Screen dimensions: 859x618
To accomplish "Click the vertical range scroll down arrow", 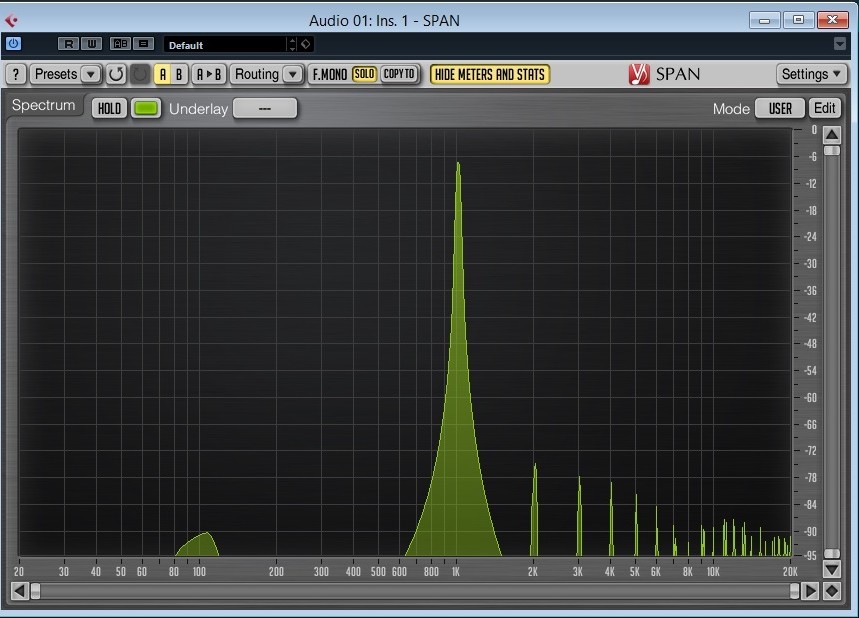I will (832, 570).
